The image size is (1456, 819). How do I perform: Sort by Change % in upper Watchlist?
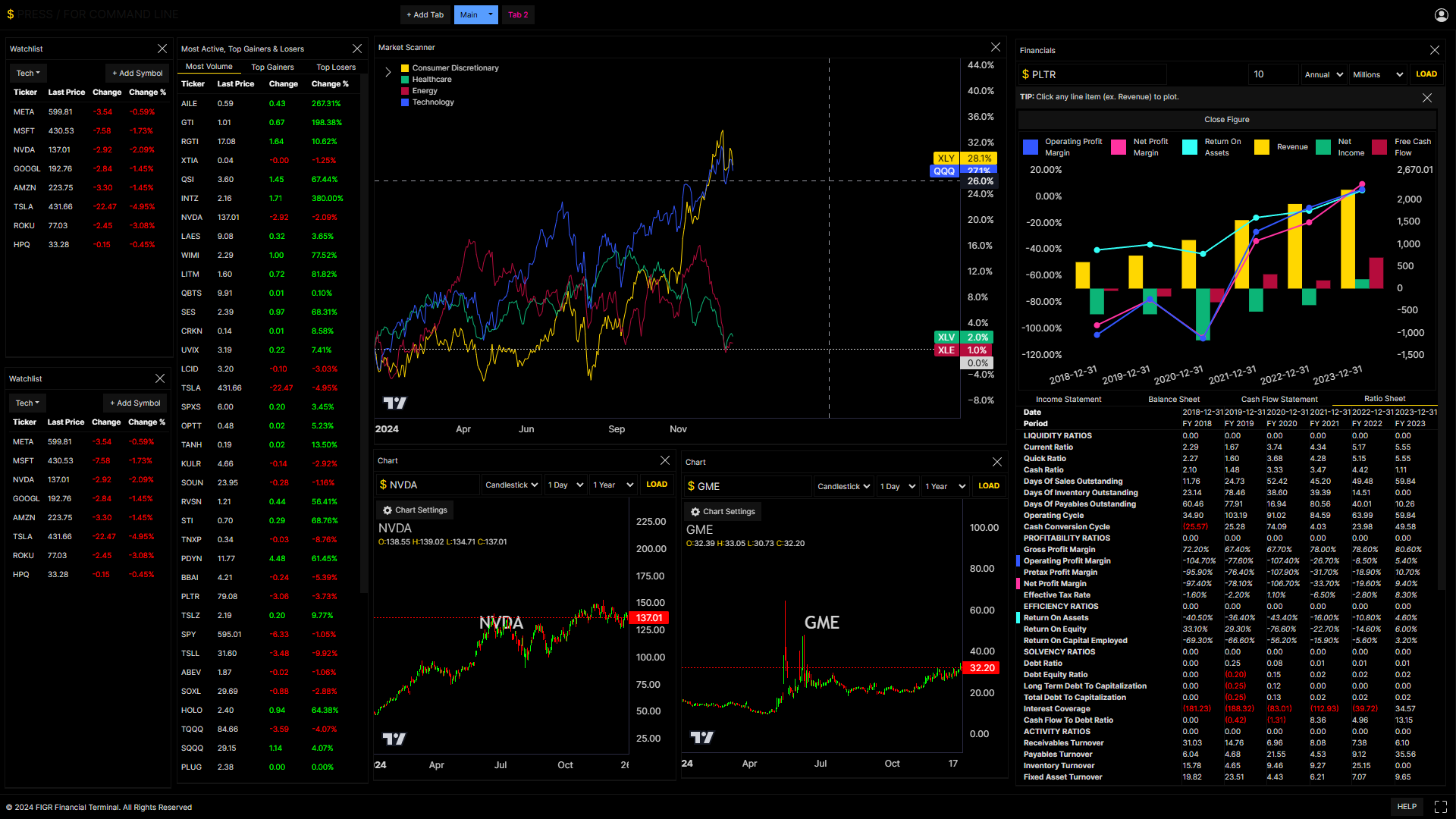click(x=147, y=93)
